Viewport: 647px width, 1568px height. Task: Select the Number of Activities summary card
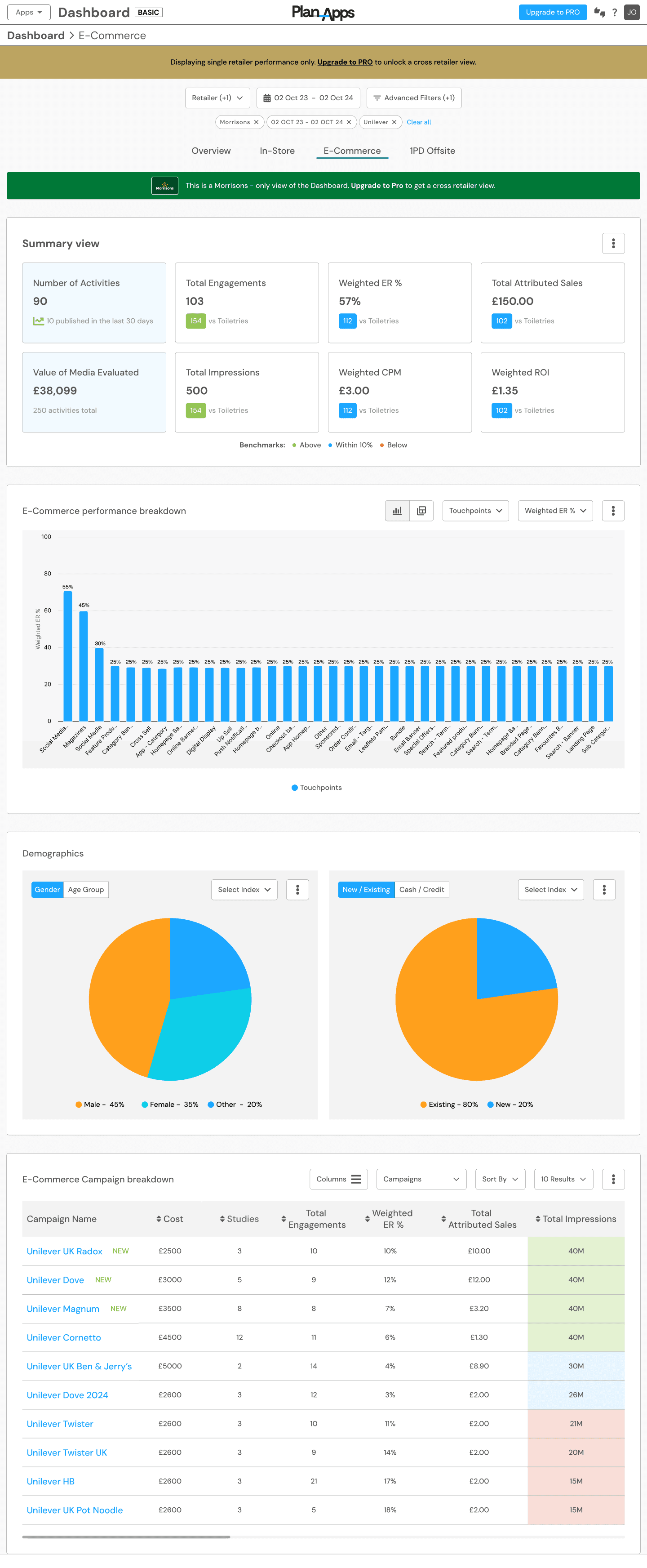click(94, 303)
